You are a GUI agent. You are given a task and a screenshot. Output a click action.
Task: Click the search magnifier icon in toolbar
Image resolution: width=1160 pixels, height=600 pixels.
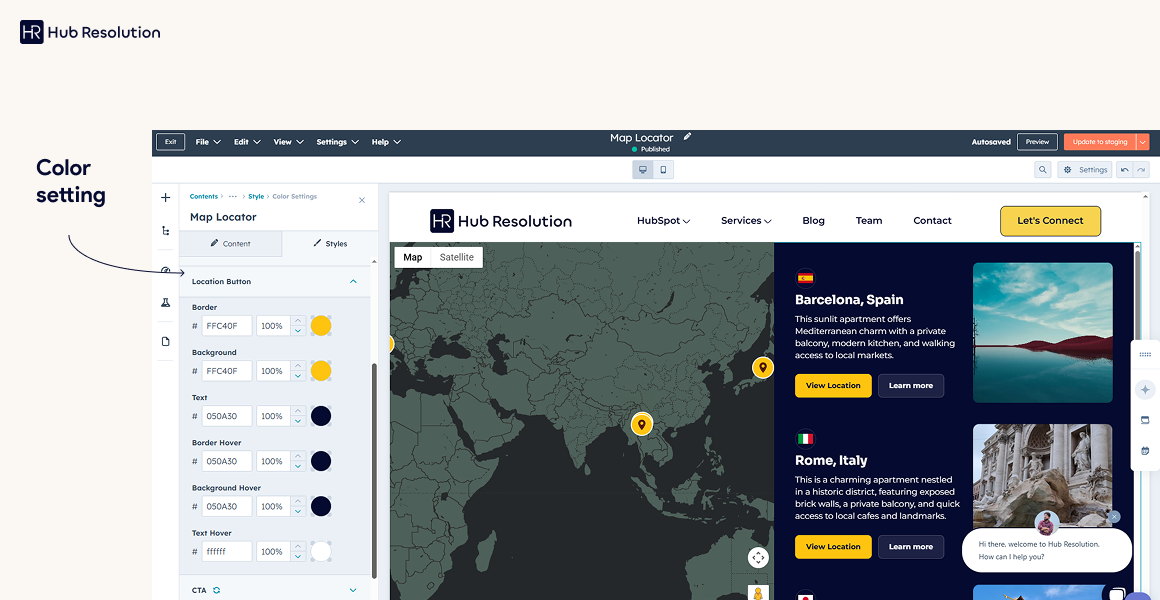[1042, 170]
